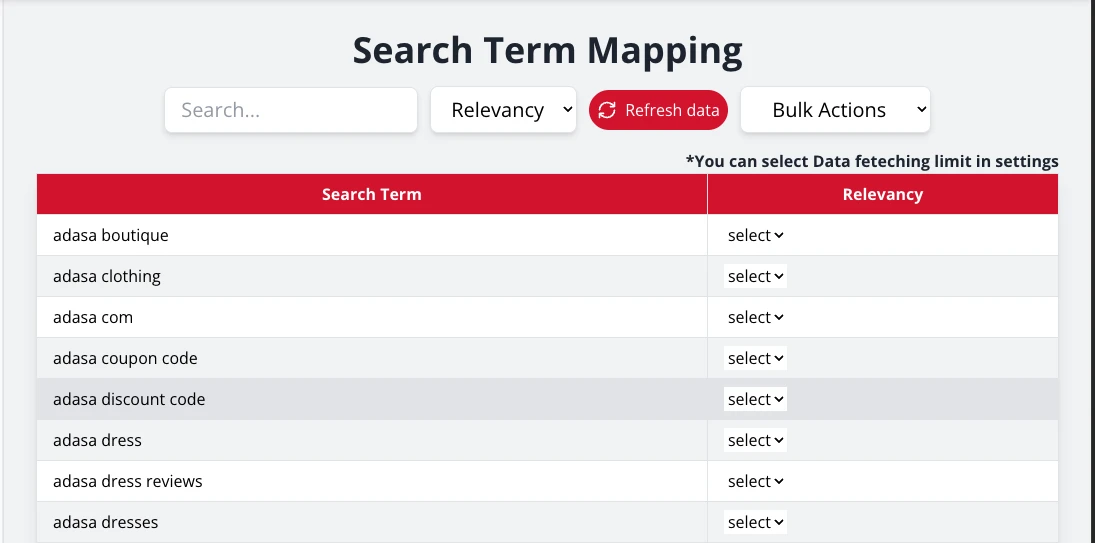Image resolution: width=1095 pixels, height=543 pixels.
Task: Open the Bulk Actions dropdown
Action: coord(835,110)
